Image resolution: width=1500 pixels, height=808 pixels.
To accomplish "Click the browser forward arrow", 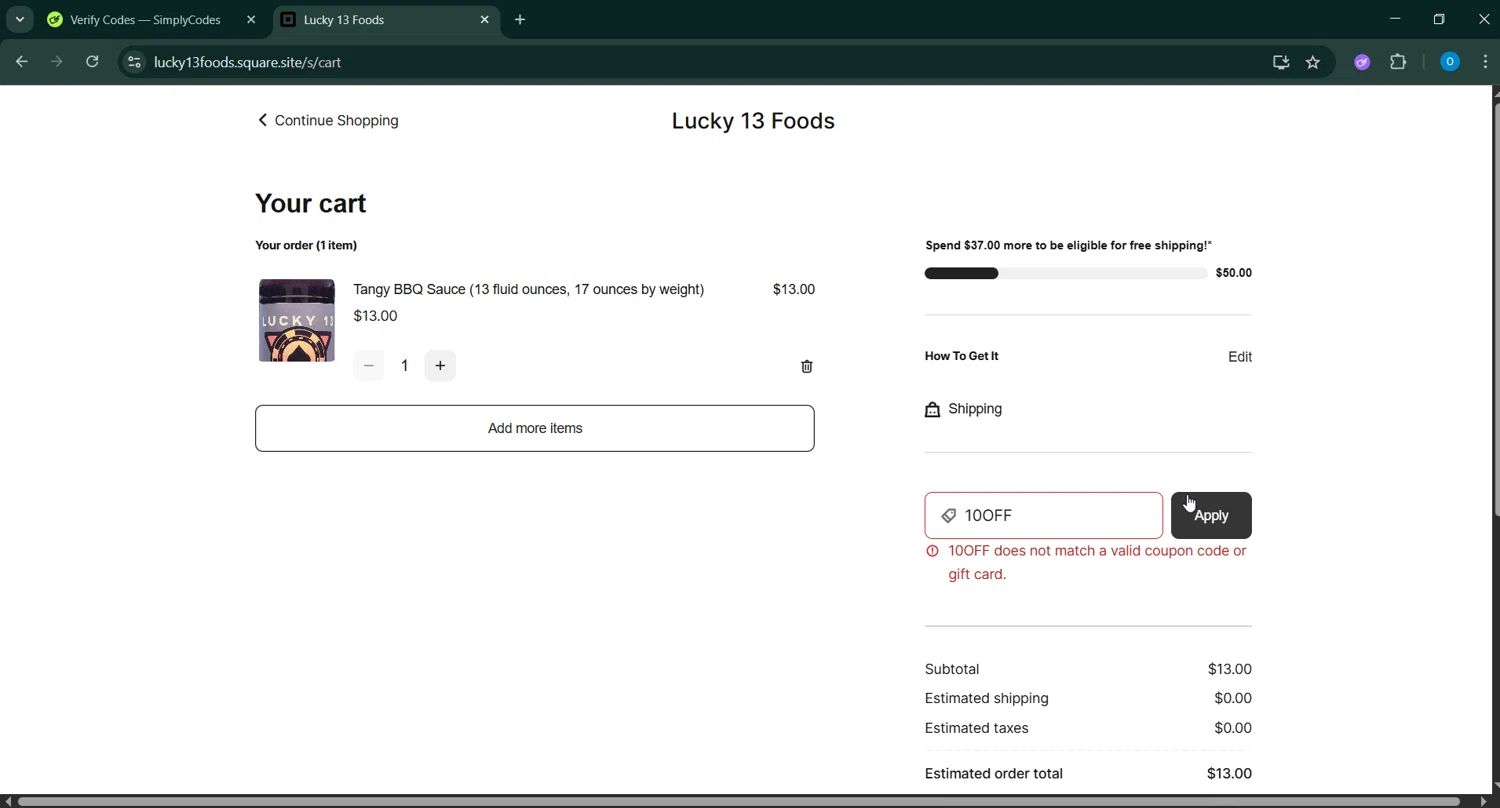I will coord(57,62).
